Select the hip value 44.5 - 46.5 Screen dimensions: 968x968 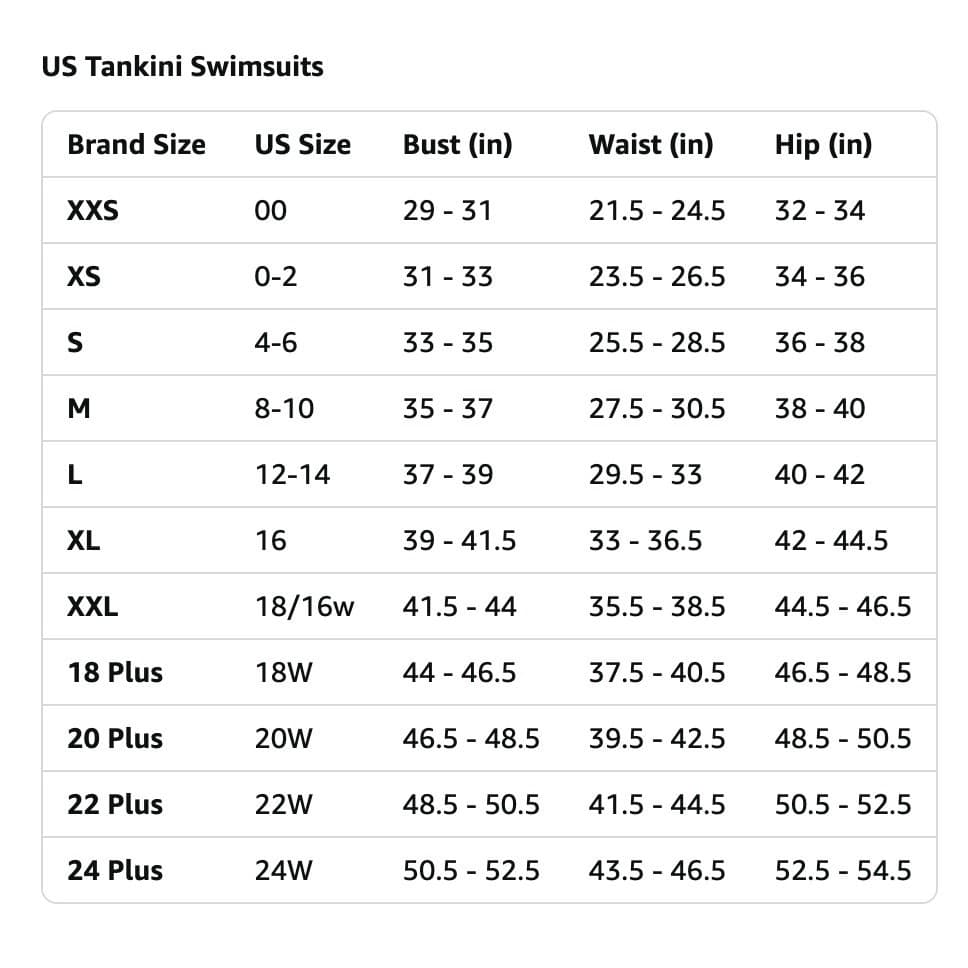pos(843,607)
